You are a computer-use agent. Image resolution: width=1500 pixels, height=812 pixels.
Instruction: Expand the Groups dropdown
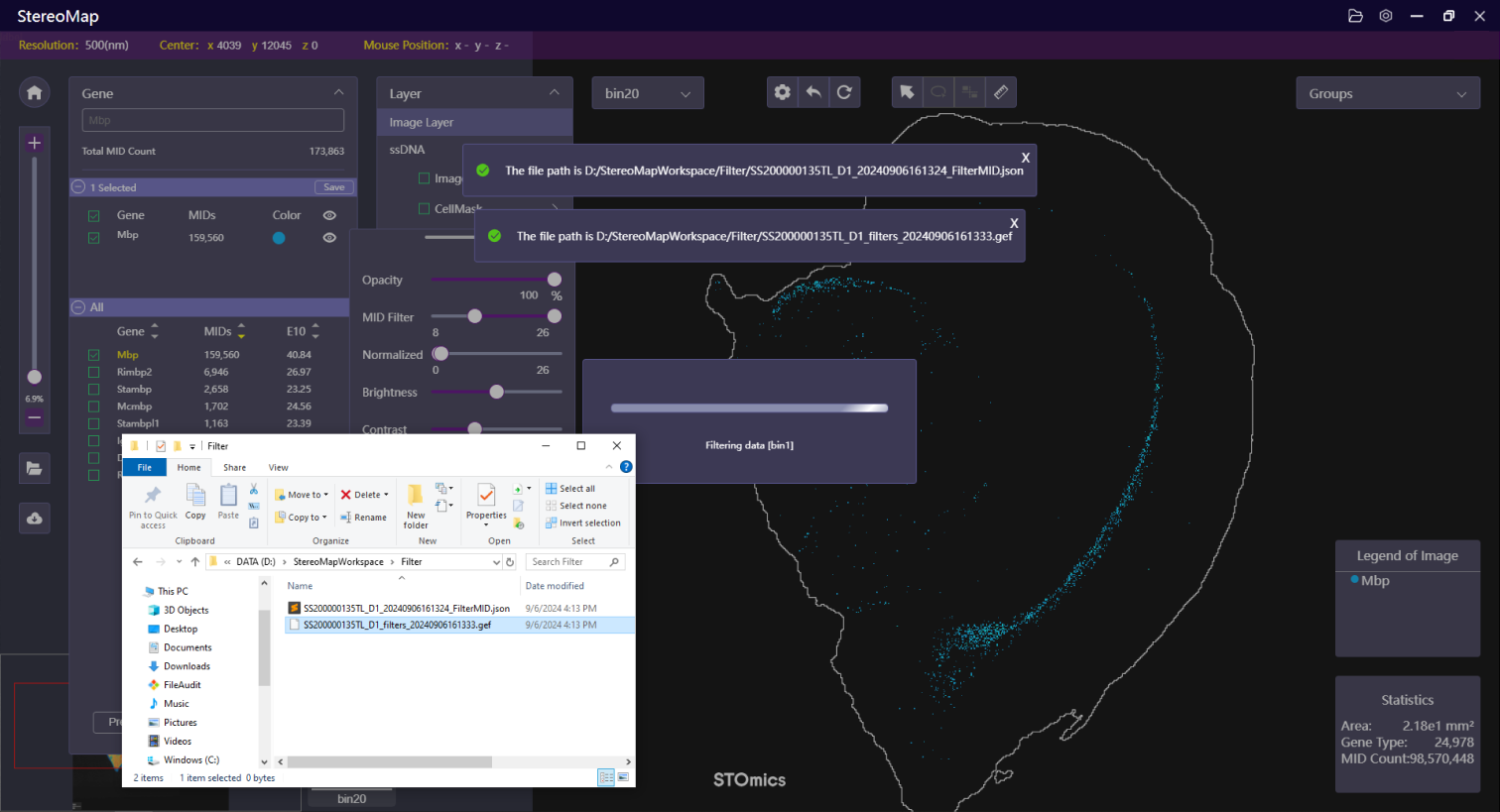tap(1387, 94)
